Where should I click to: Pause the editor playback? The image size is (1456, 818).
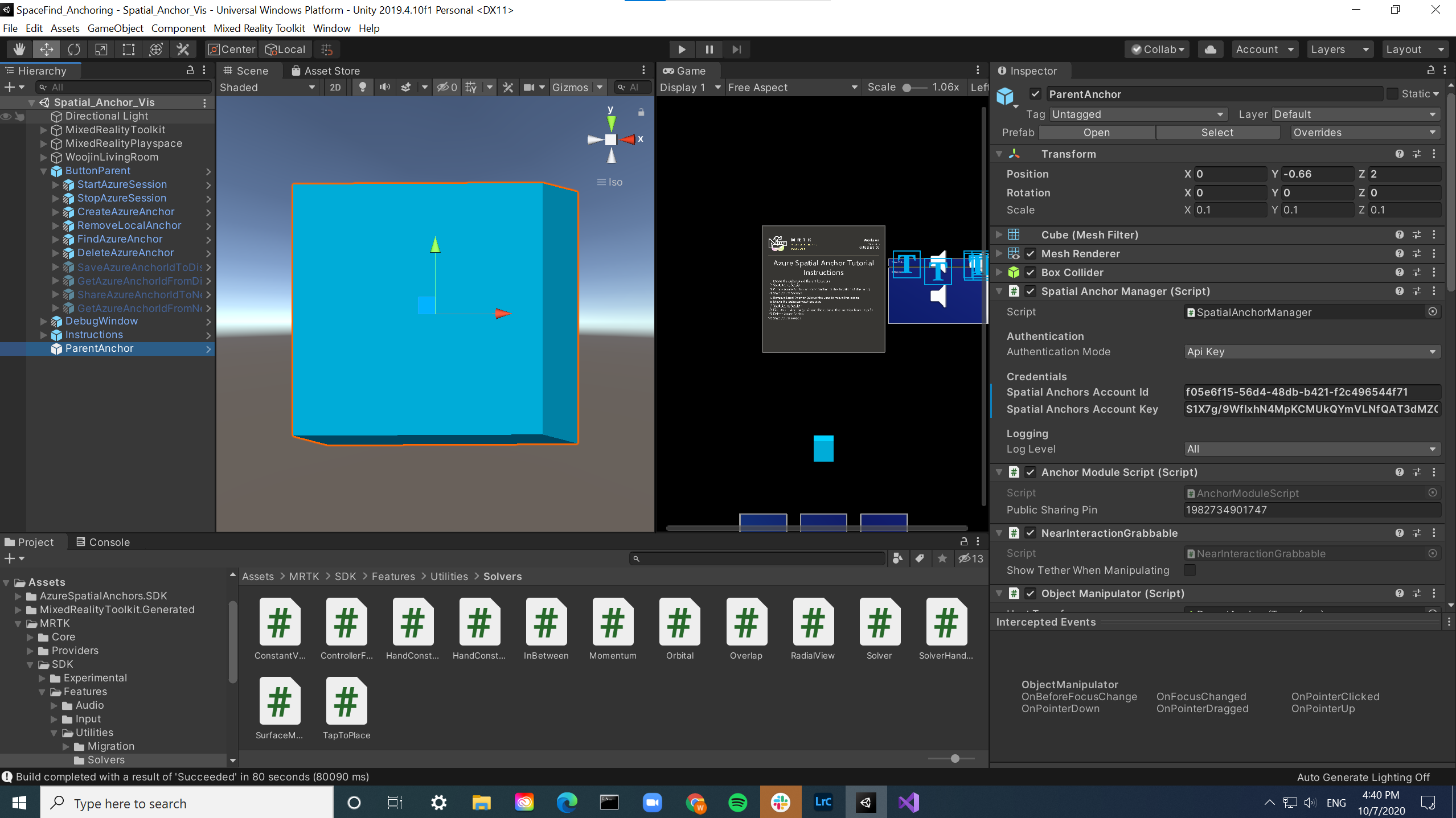pos(709,50)
